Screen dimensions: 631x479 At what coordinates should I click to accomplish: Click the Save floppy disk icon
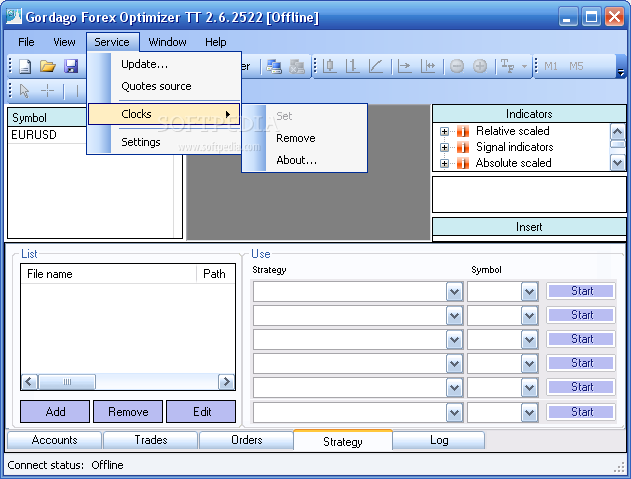(x=71, y=66)
